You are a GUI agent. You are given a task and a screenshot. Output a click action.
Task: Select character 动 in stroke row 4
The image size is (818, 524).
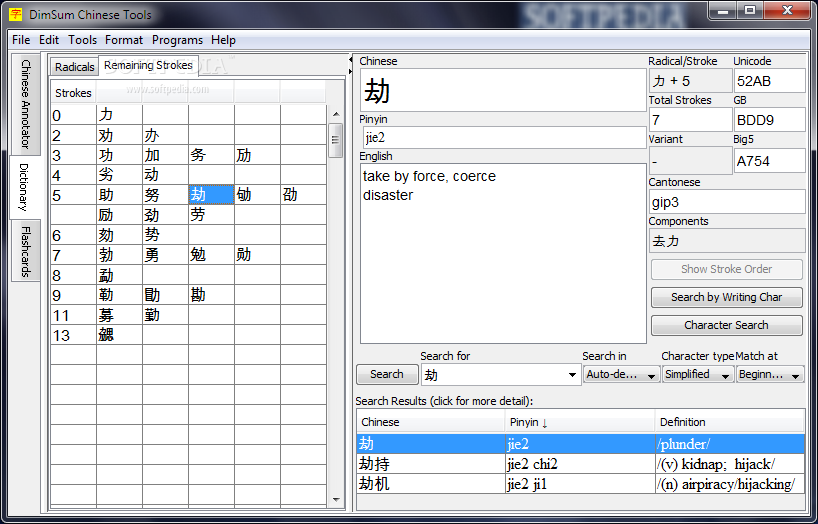pos(165,175)
